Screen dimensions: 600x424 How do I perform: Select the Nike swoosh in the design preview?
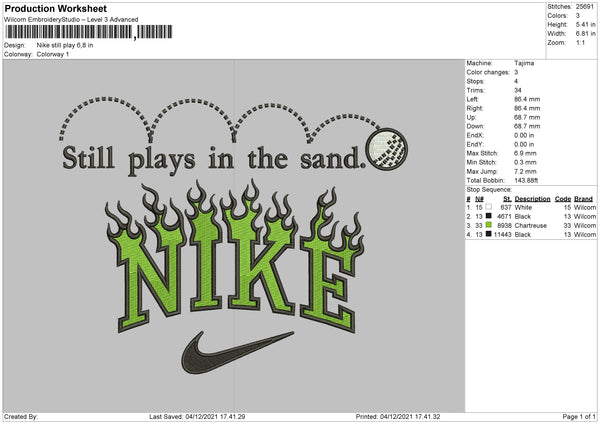click(237, 352)
